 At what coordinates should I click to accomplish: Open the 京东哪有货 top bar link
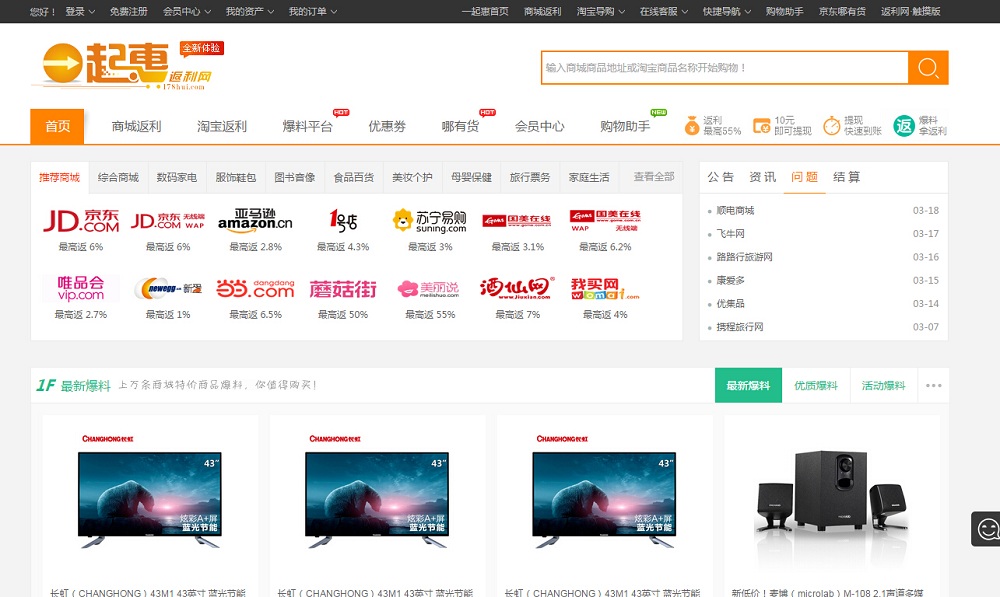pos(842,11)
